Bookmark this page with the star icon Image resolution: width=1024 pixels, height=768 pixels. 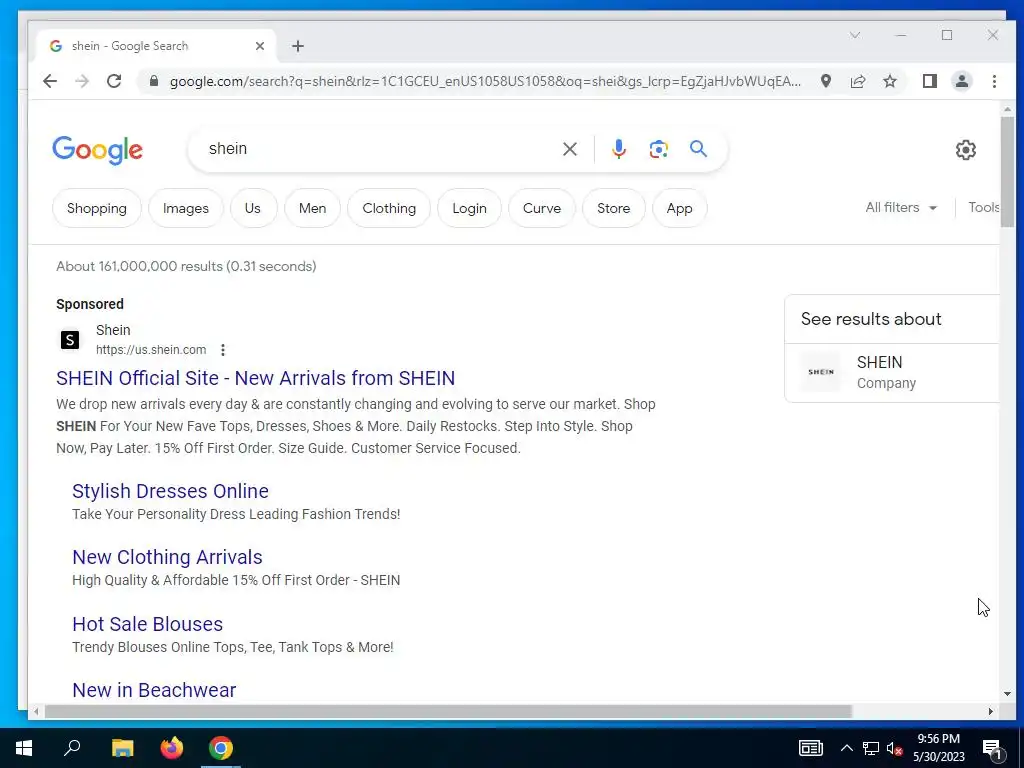pos(889,81)
